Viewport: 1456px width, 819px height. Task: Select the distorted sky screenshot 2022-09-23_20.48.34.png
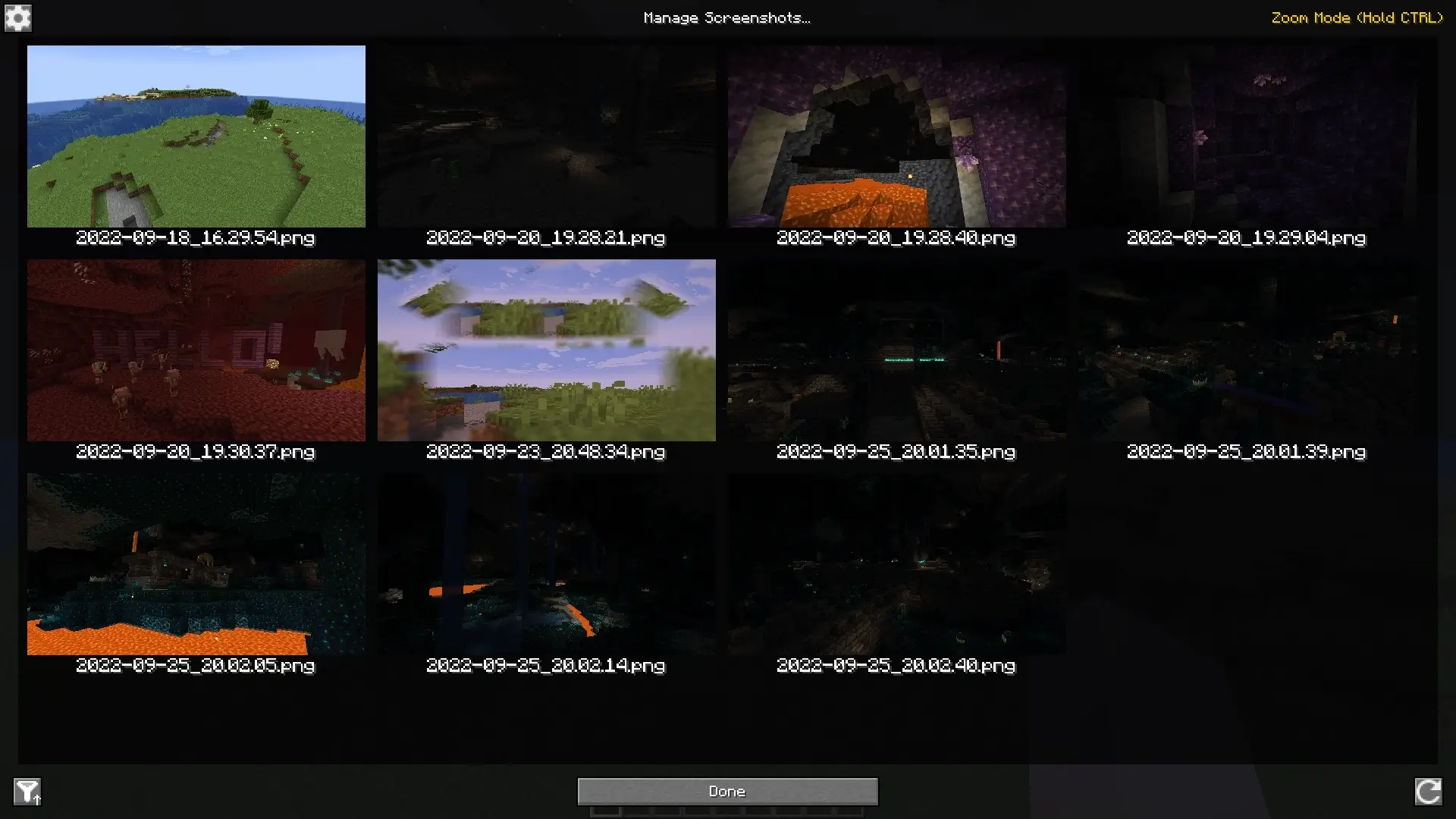(x=546, y=350)
